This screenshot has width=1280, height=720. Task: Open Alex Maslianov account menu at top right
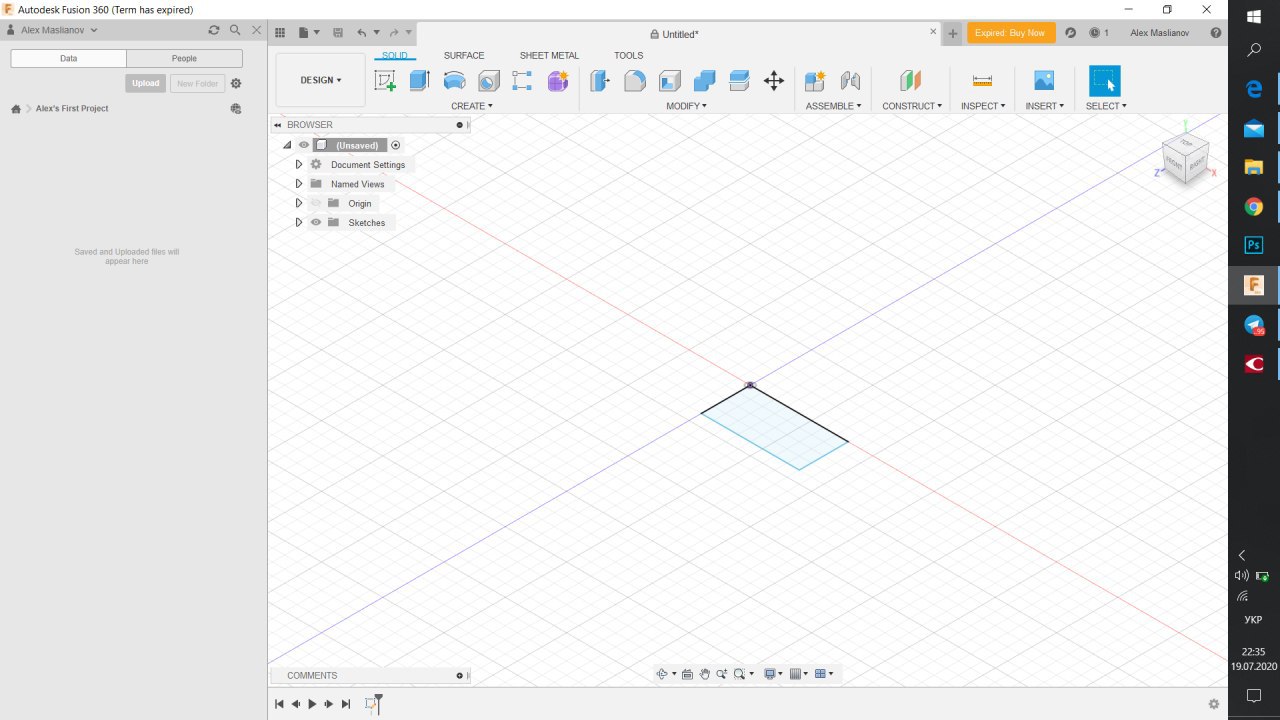[1161, 33]
